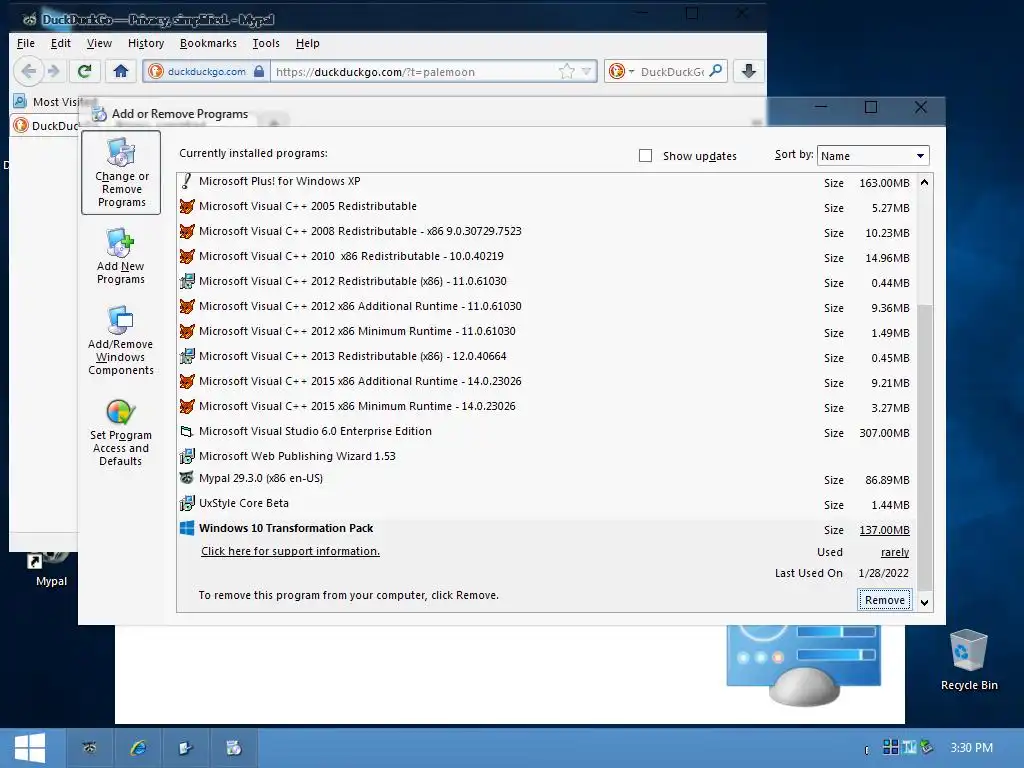Open the History menu in Mypal
Viewport: 1024px width, 768px height.
(146, 43)
